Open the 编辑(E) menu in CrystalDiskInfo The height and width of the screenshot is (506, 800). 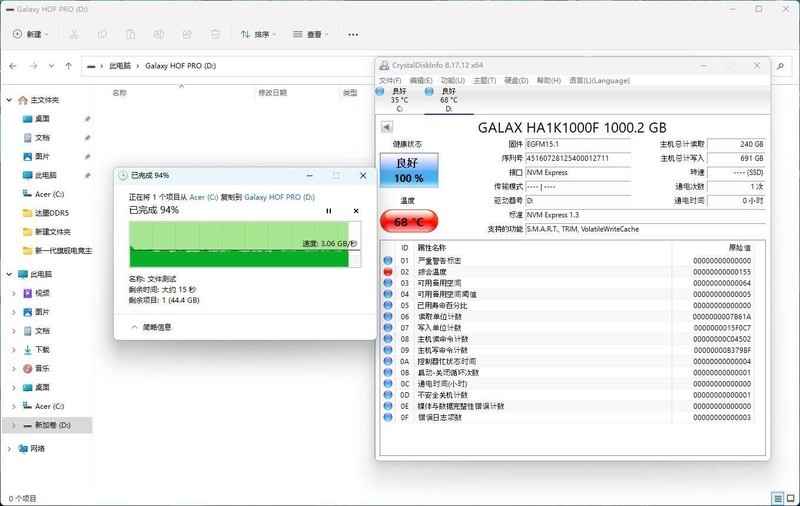[x=421, y=81]
